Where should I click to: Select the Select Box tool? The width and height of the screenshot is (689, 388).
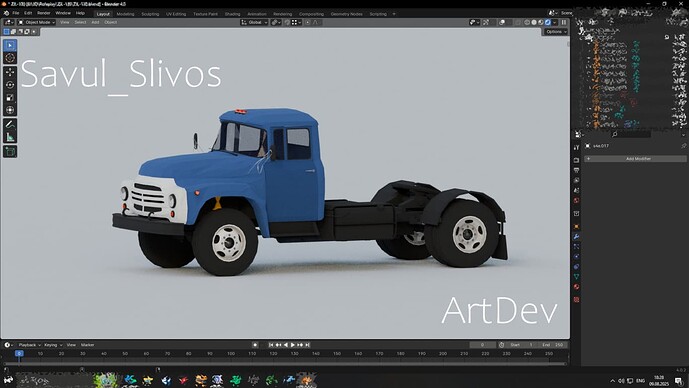click(10, 45)
